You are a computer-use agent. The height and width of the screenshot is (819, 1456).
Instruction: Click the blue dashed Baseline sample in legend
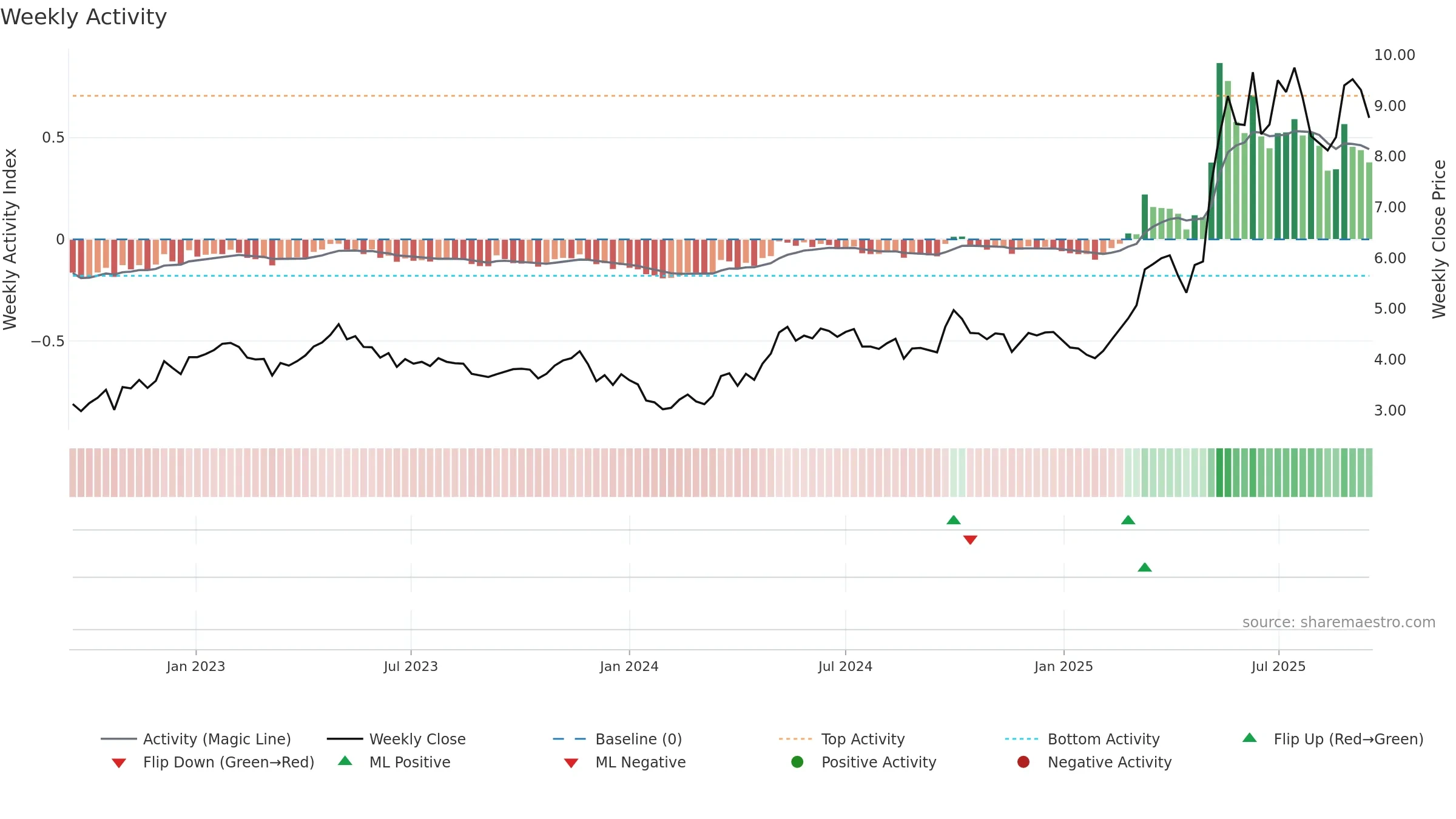[570, 739]
